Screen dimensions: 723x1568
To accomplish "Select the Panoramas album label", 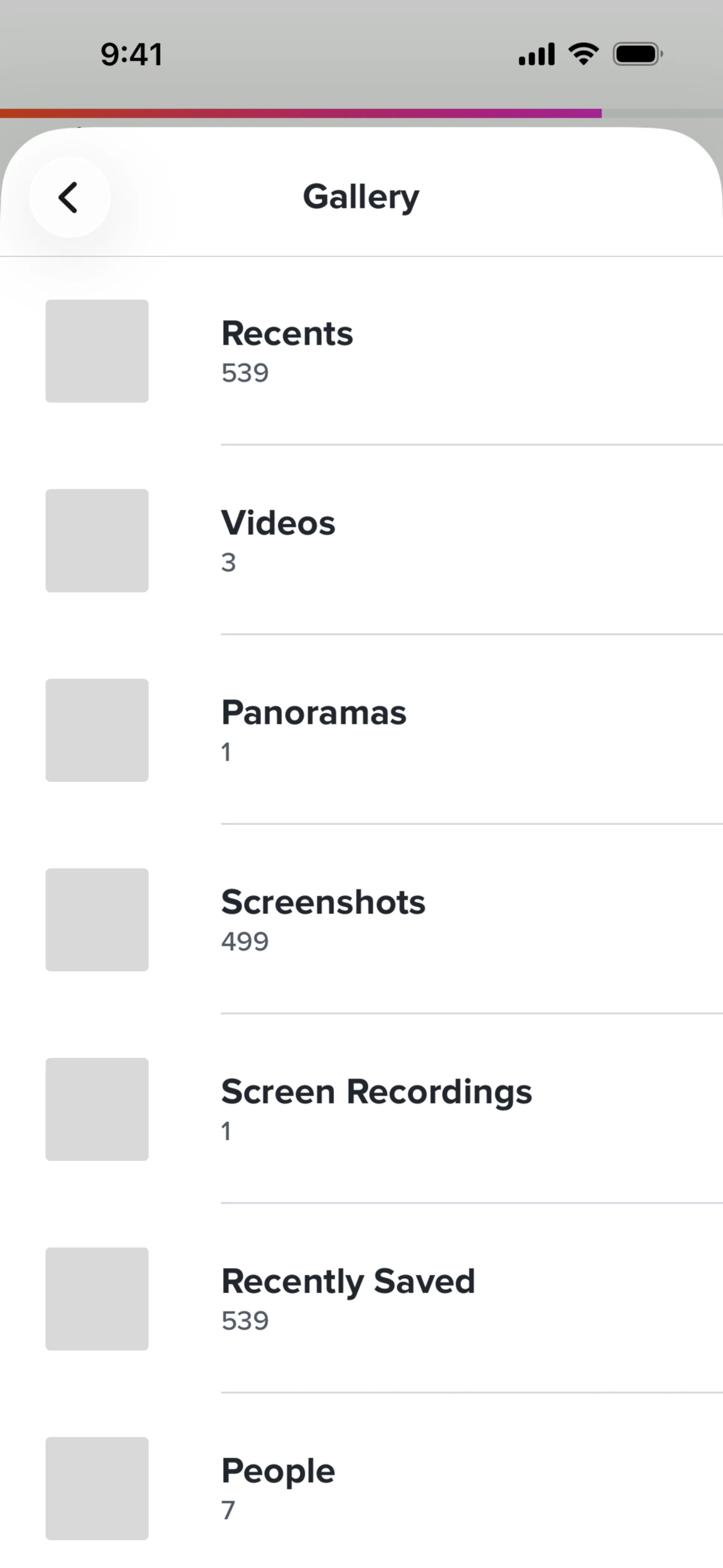I will click(x=313, y=713).
